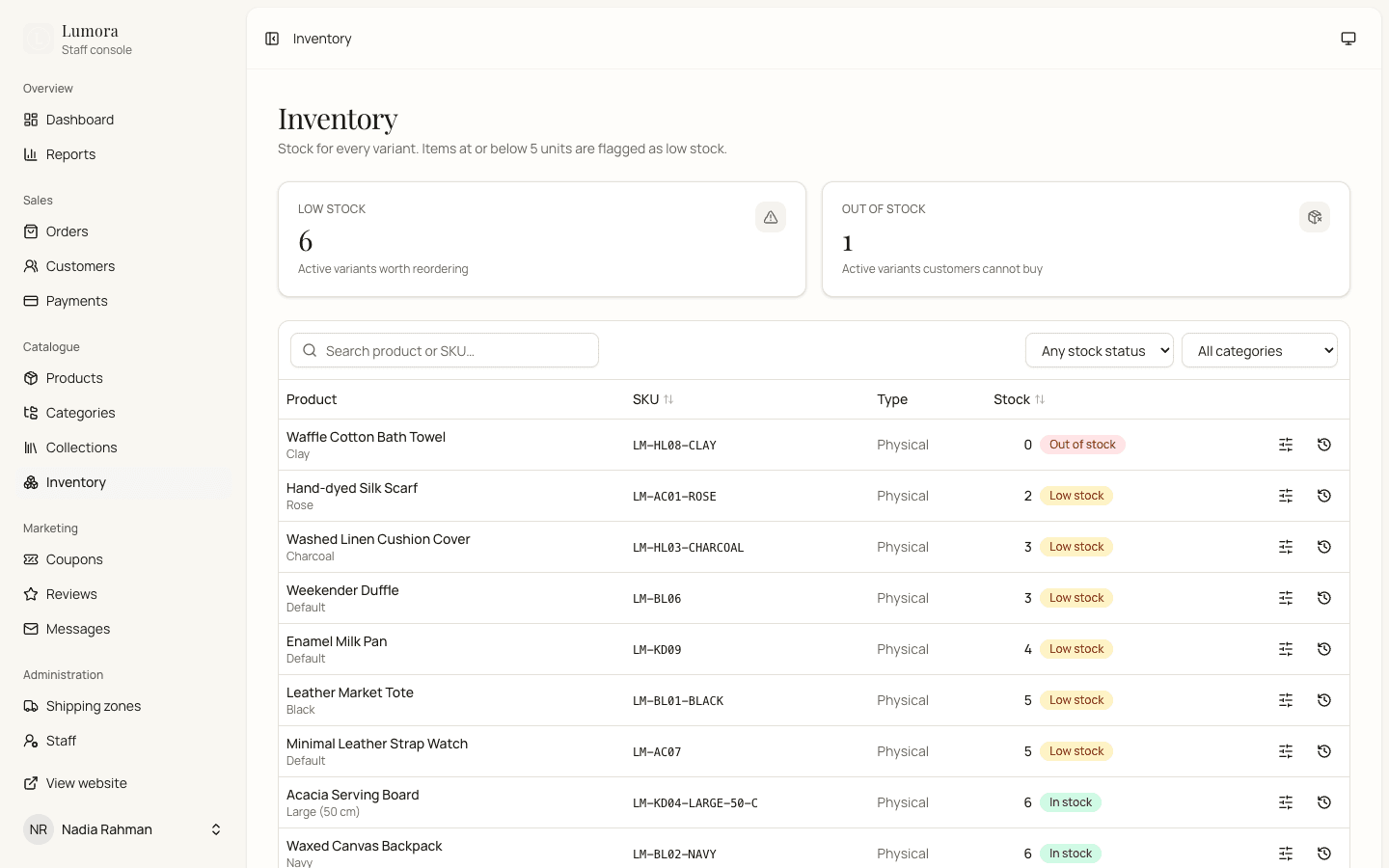The image size is (1389, 868).
Task: Open Shipping zones in Administration
Action: click(123, 706)
